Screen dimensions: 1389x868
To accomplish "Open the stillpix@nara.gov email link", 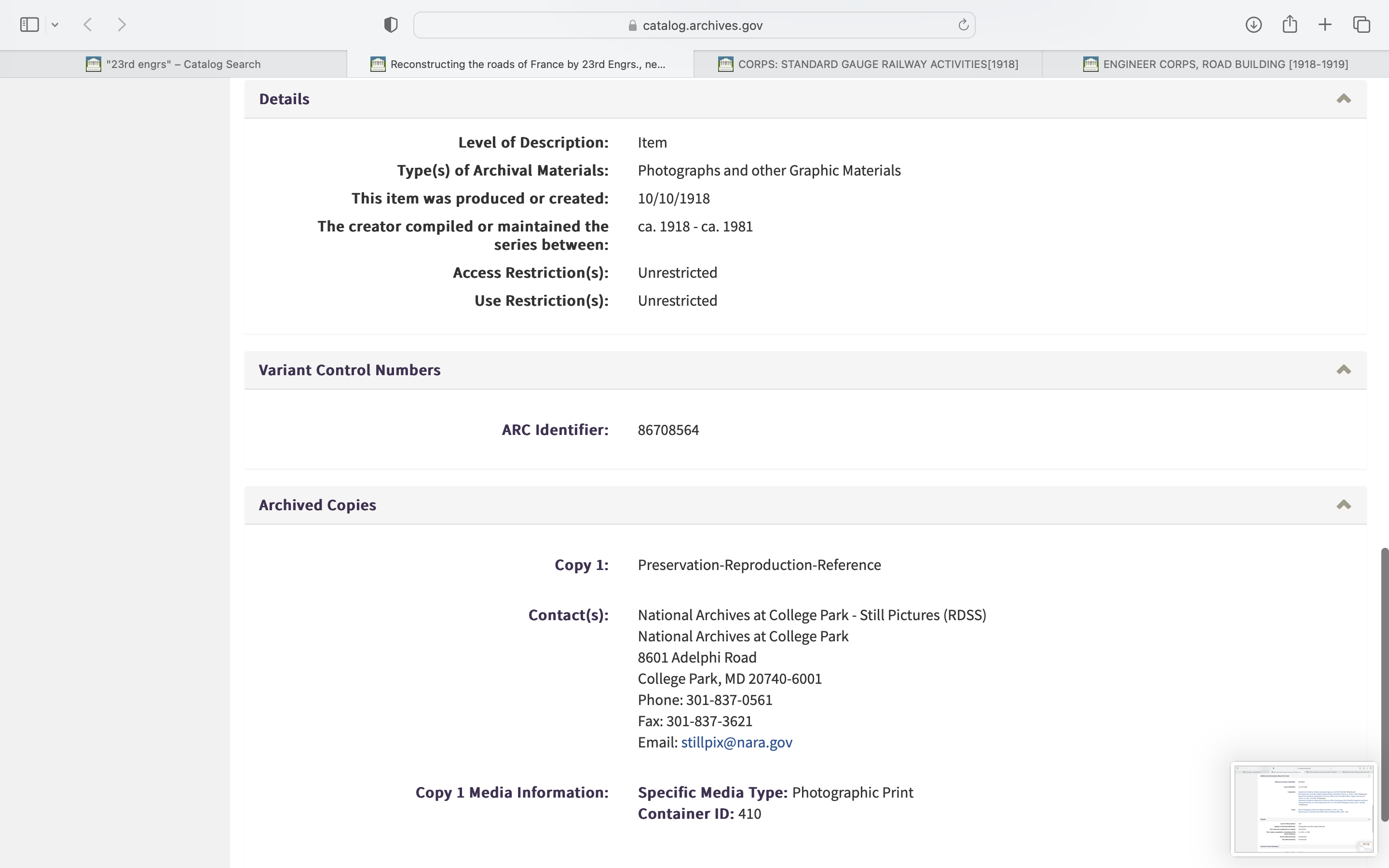I will click(x=736, y=742).
